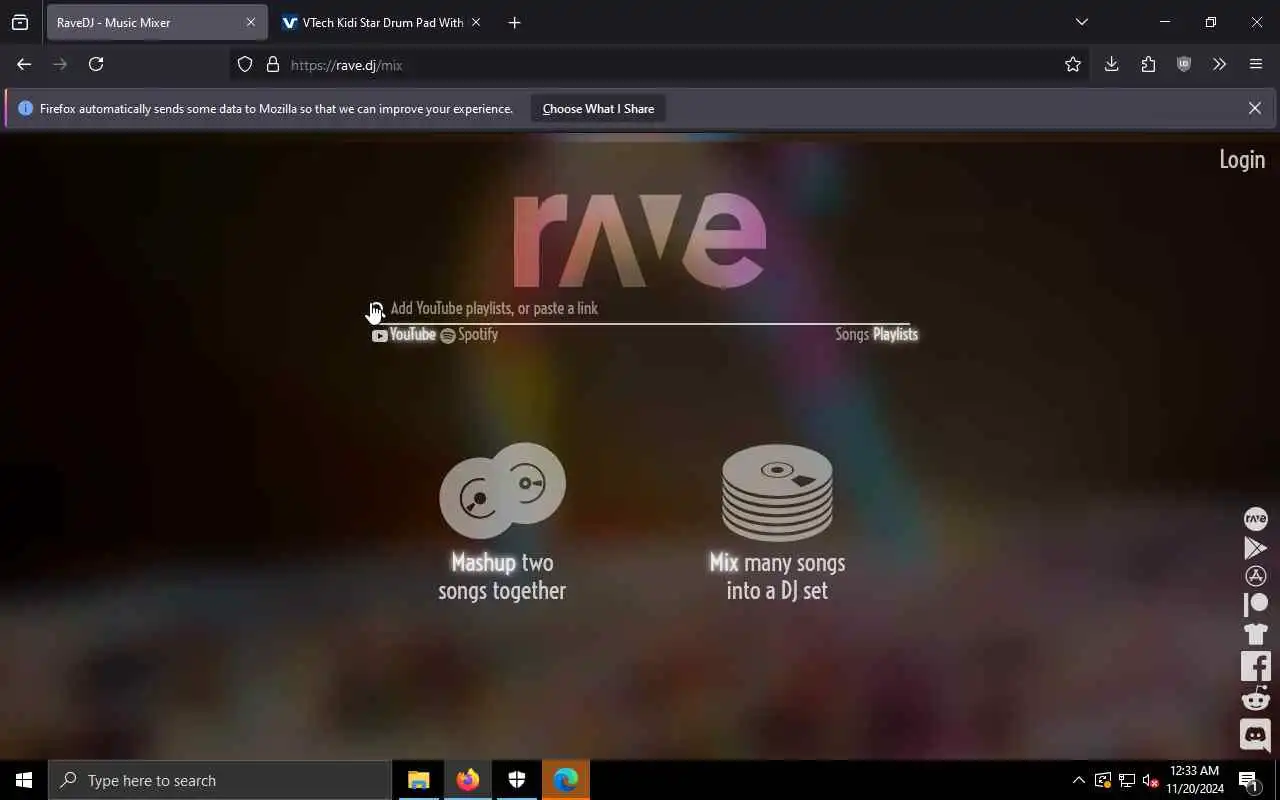Switch search to Playlists
1280x800 pixels.
[895, 334]
